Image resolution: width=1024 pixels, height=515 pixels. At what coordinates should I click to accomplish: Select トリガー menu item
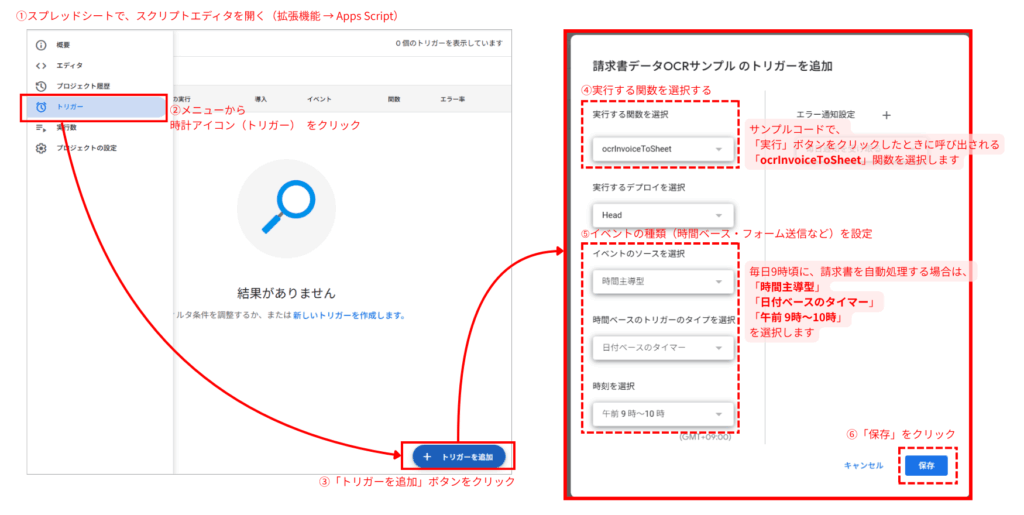tap(70, 106)
